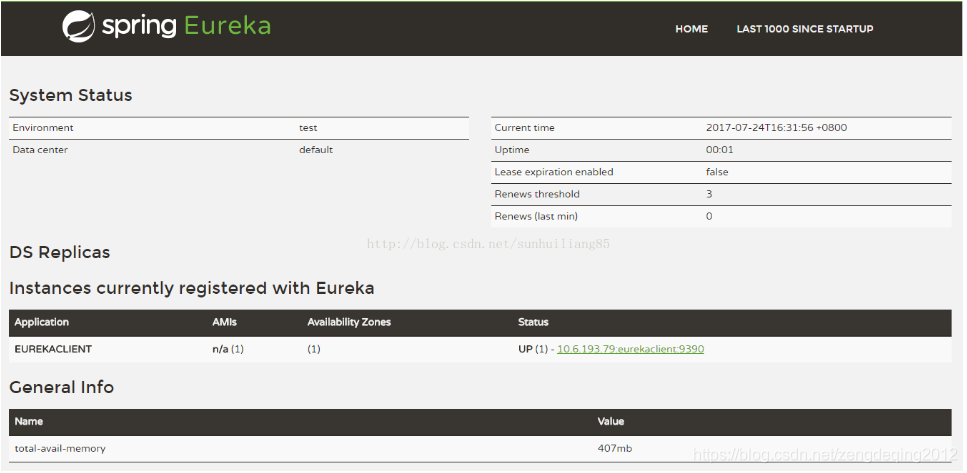Click the Name column header
The height and width of the screenshot is (473, 967).
click(x=28, y=422)
